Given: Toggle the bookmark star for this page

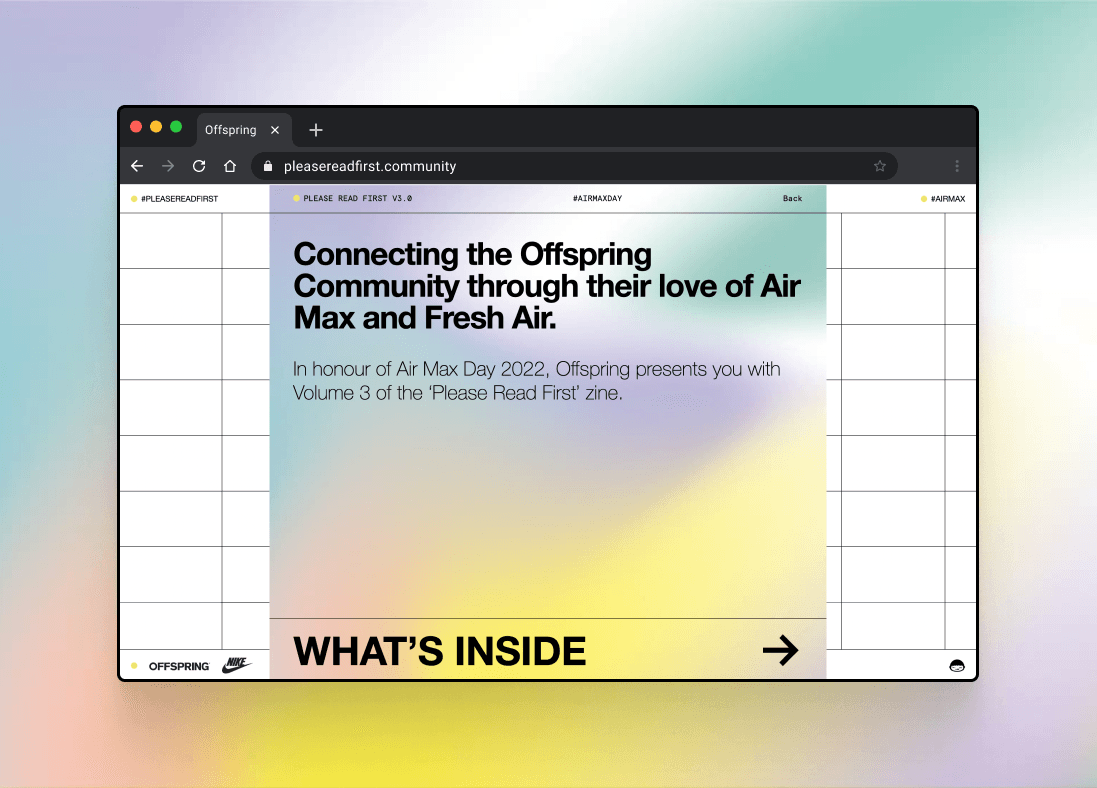Looking at the screenshot, I should 880,166.
